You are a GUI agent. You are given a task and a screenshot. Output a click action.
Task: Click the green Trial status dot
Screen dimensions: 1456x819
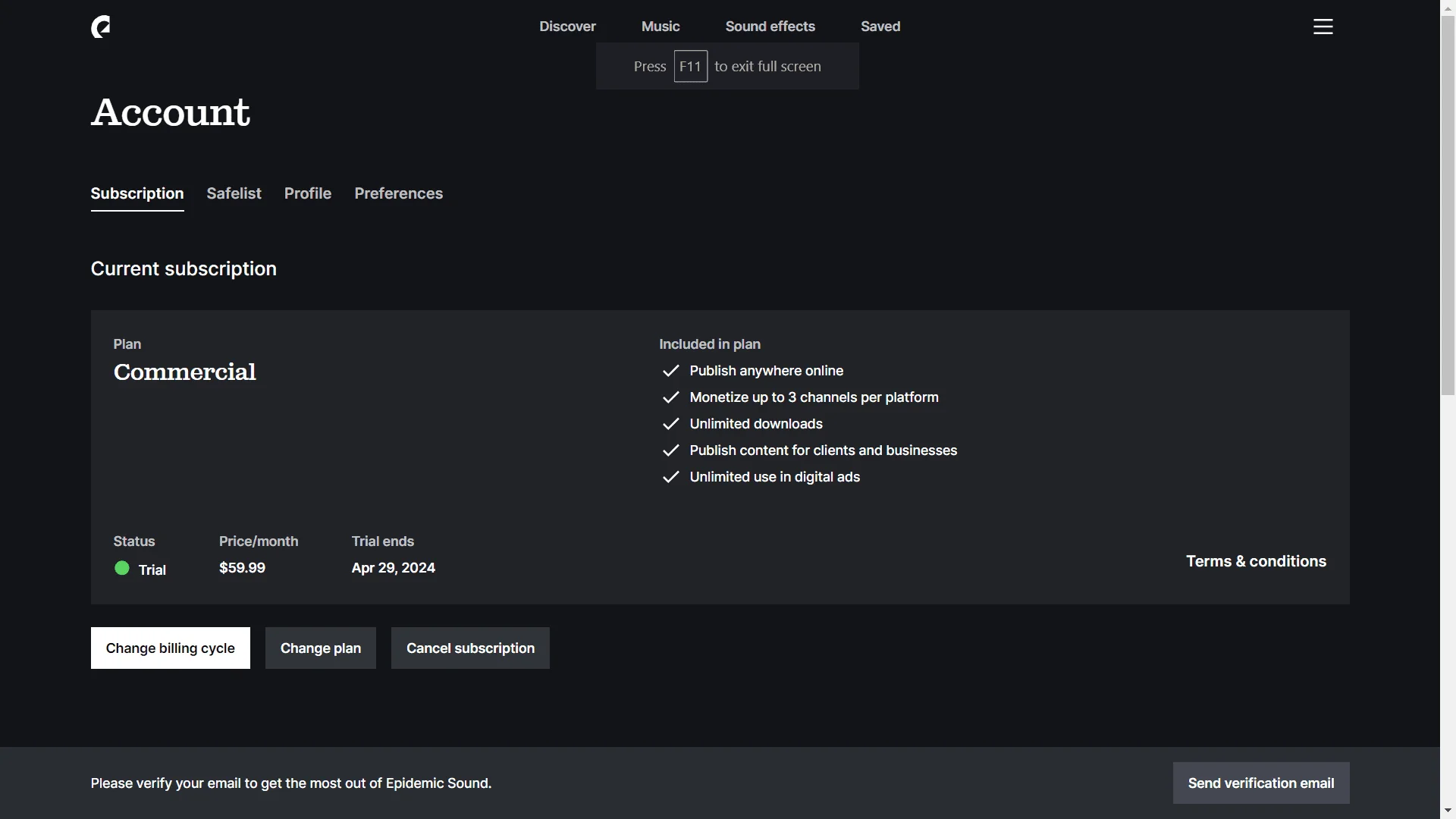[x=121, y=568]
